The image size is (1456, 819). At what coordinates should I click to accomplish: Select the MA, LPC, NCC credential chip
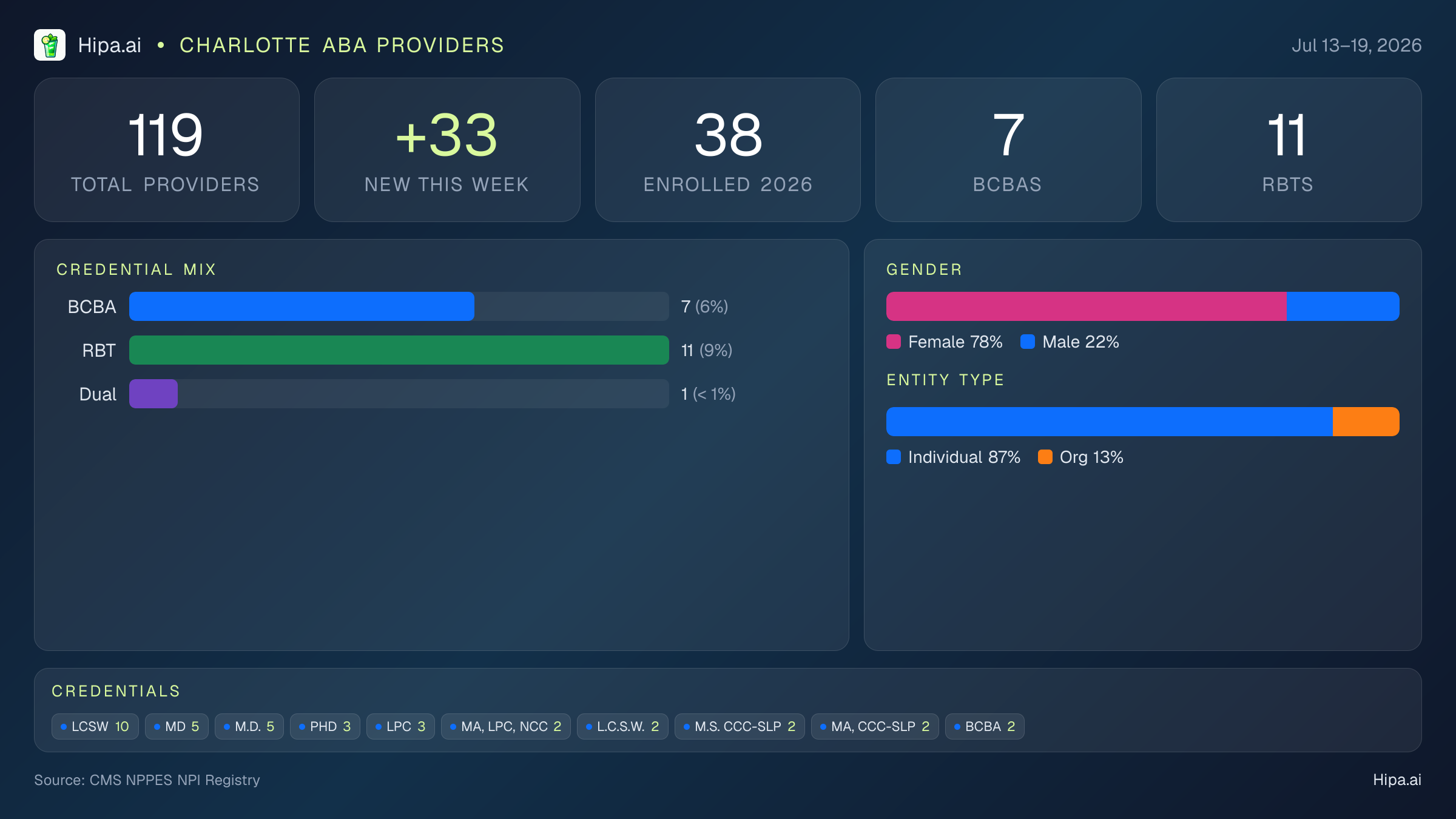click(x=506, y=726)
